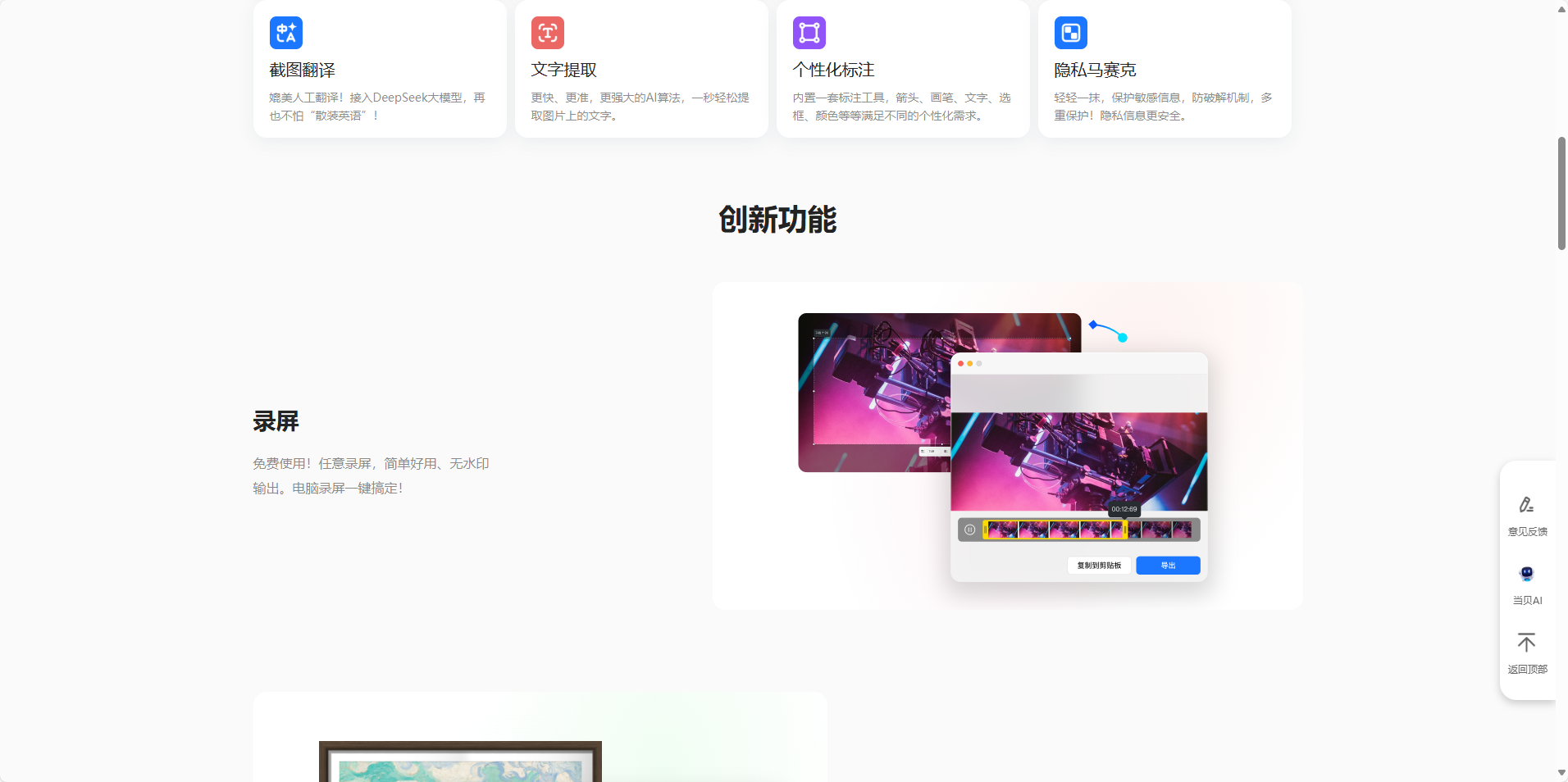The width and height of the screenshot is (1568, 782).
Task: Click the 截图翻译 translation icon
Action: pyautogui.click(x=285, y=33)
